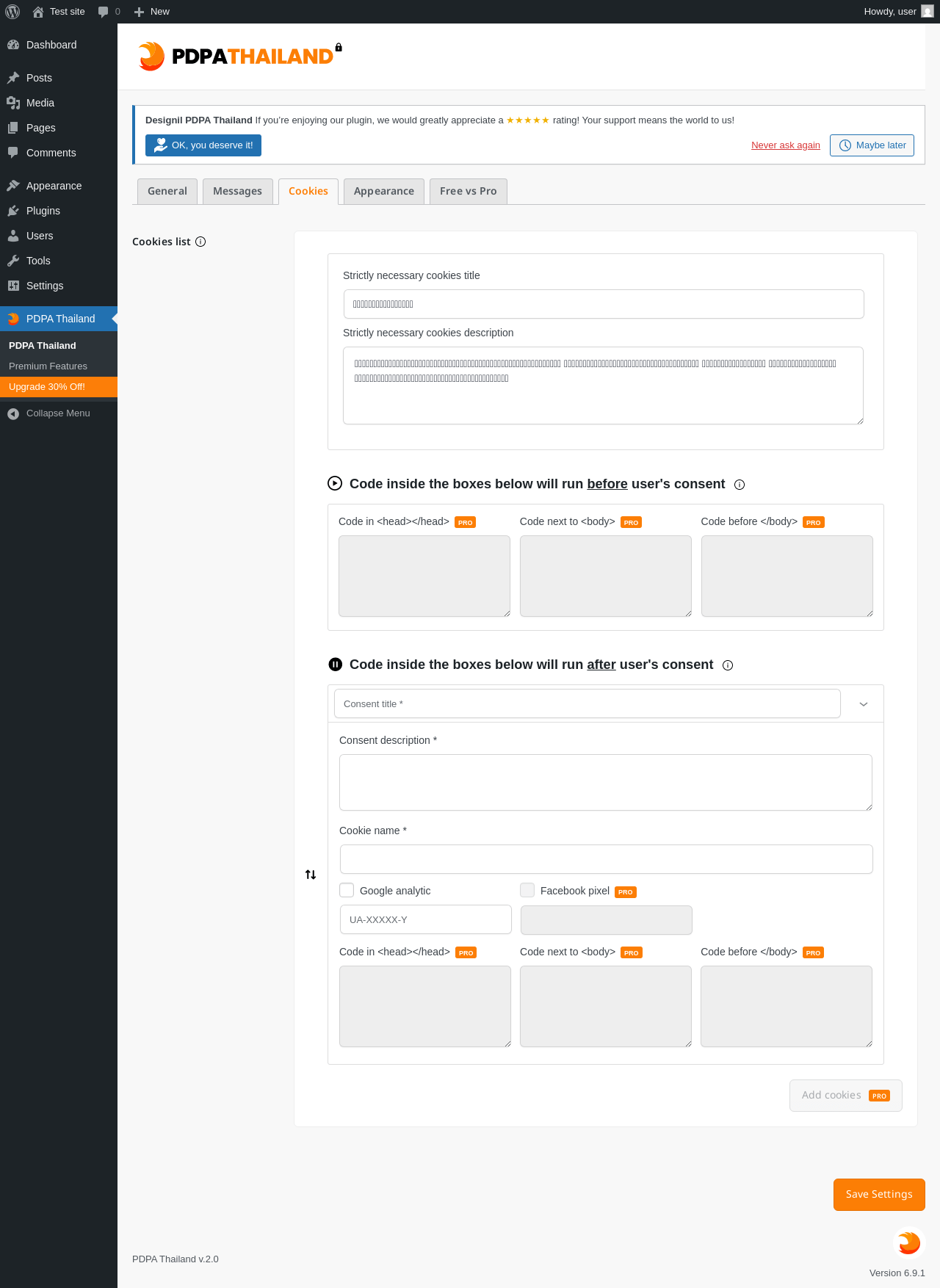Click the PDPA Thailand header logo
940x1288 pixels.
[239, 56]
